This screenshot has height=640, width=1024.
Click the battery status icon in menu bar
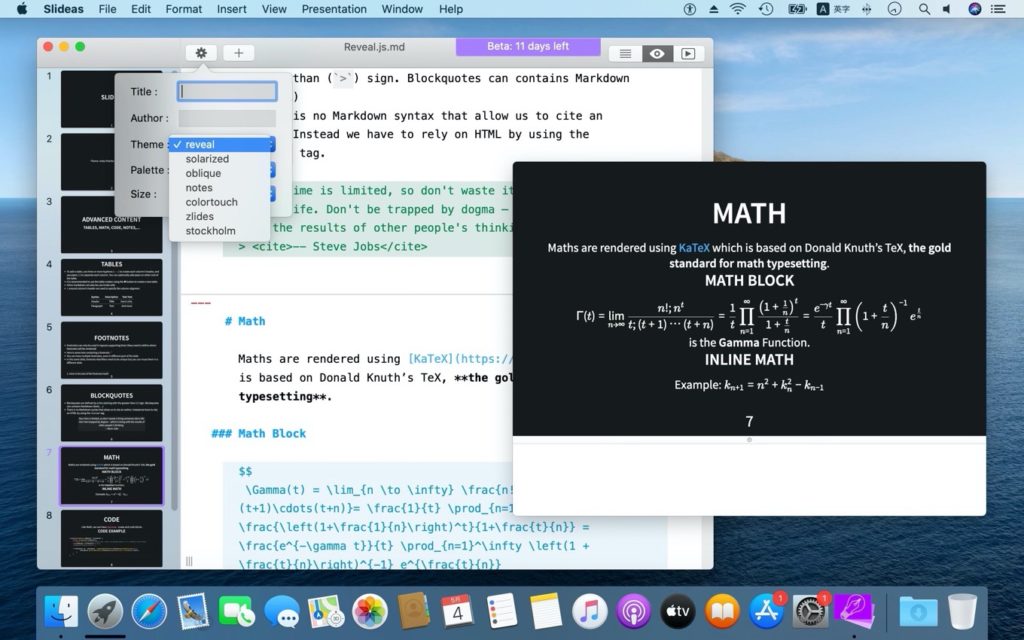[797, 9]
